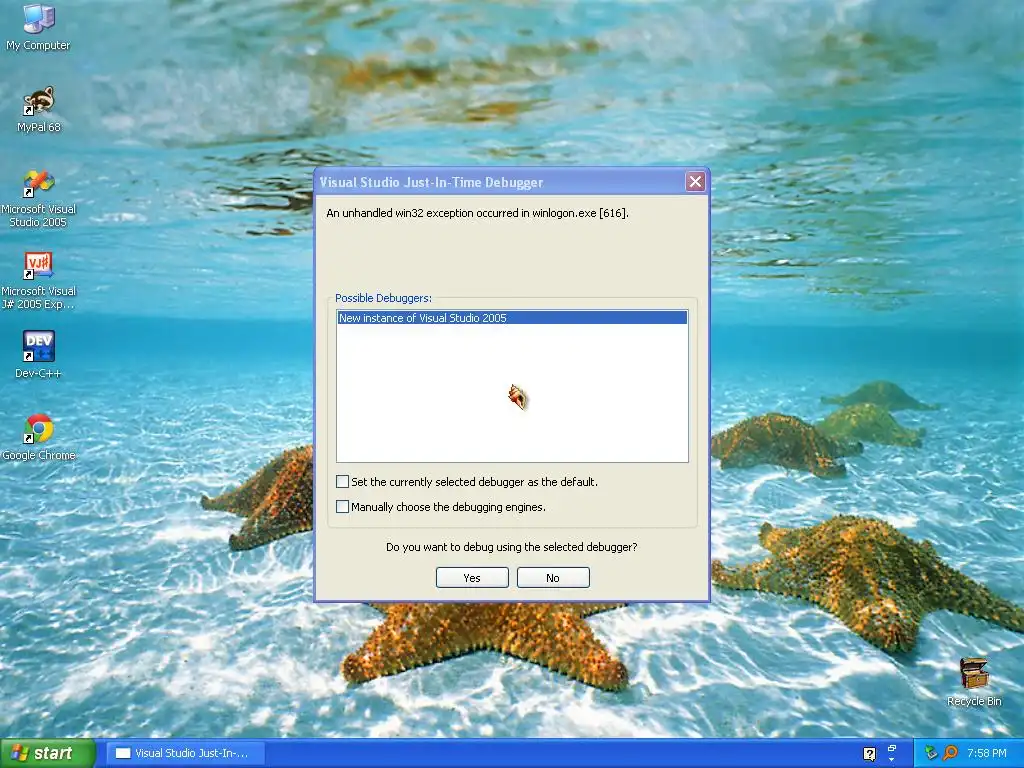Select Microsoft Visual Studio 2005 desktop shortcut
Viewport: 1024px width, 768px height.
39,199
